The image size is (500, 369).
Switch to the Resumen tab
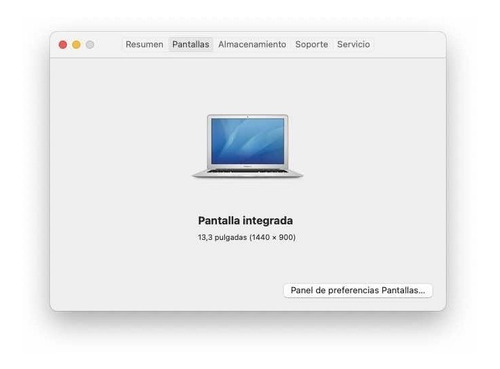(x=144, y=44)
